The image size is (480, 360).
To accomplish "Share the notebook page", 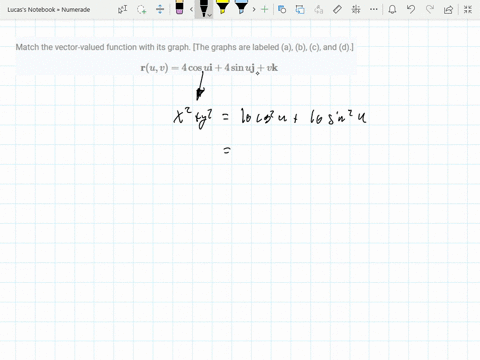I will coord(448,9).
